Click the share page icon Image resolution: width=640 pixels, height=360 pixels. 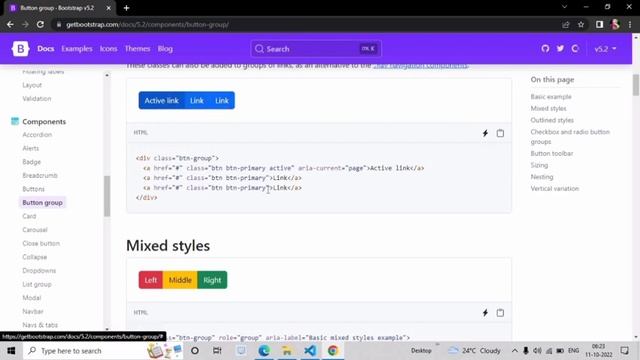[566, 24]
